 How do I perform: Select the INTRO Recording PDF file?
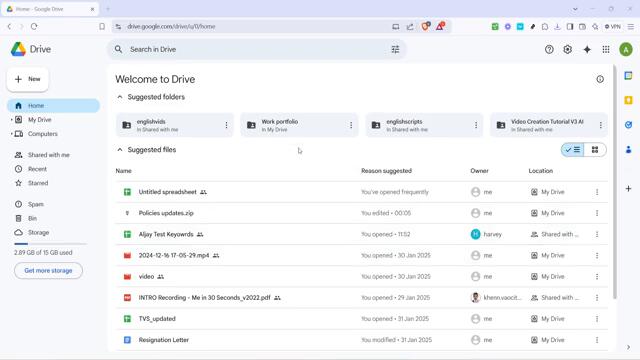(x=362, y=298)
